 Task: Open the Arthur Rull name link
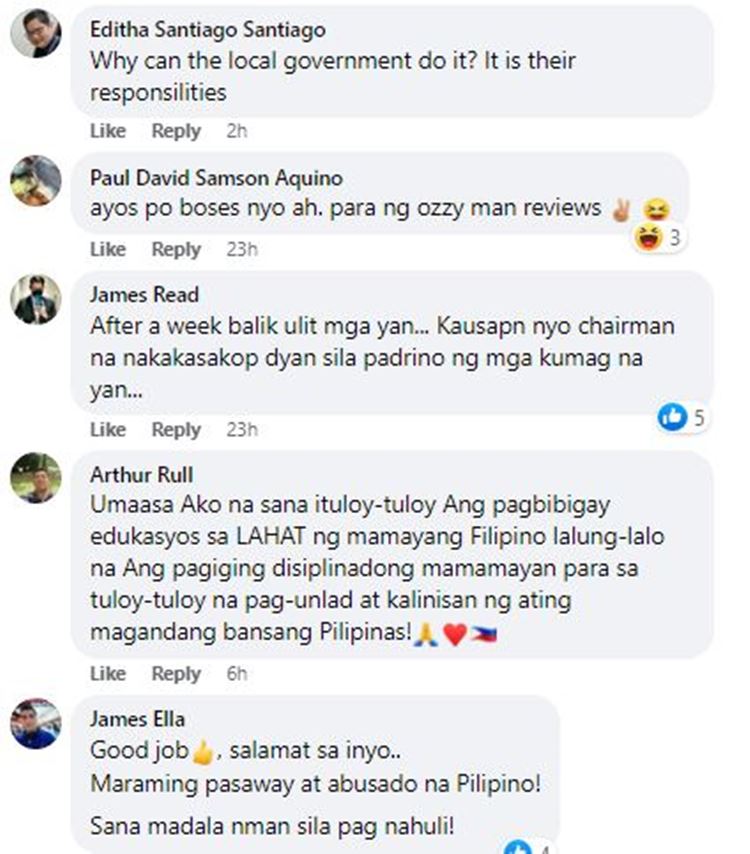tap(142, 474)
